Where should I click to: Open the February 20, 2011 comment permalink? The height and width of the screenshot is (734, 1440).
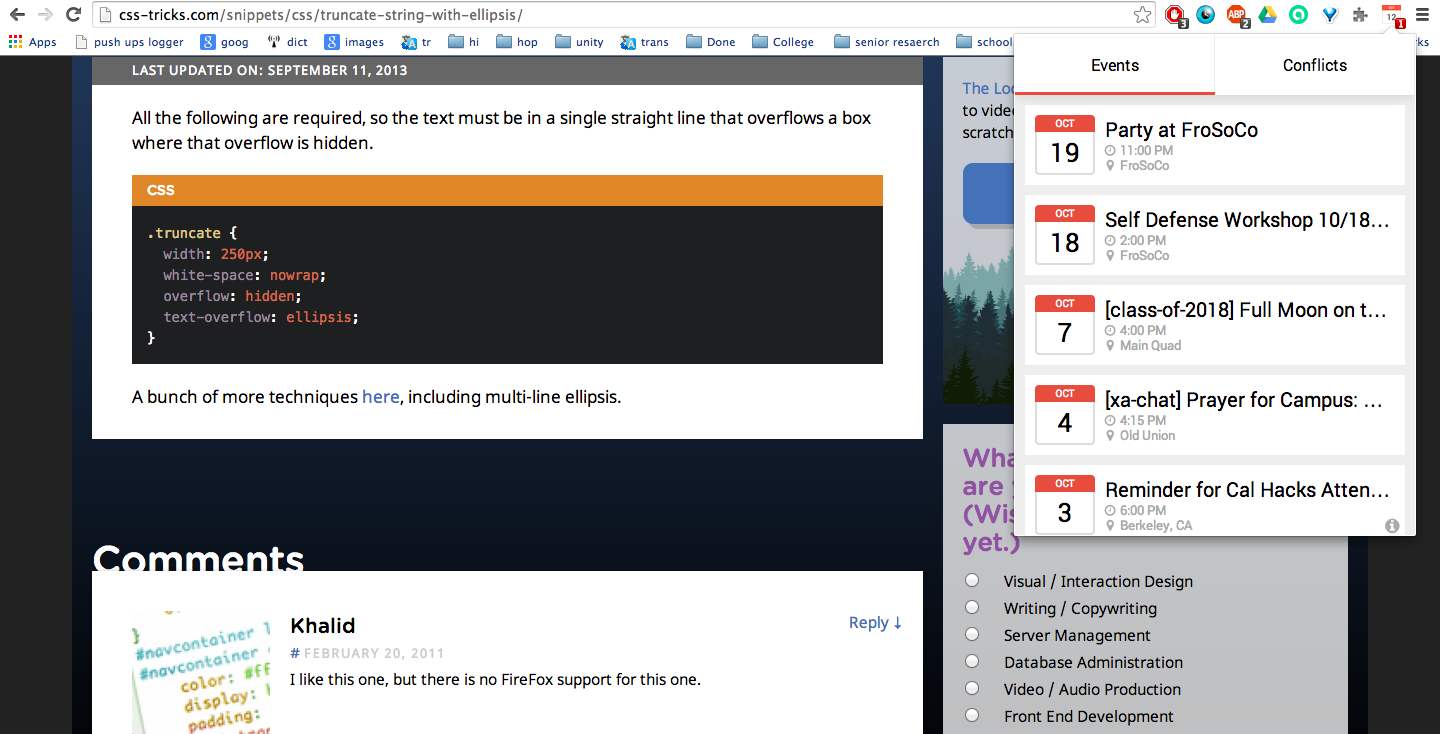[367, 653]
